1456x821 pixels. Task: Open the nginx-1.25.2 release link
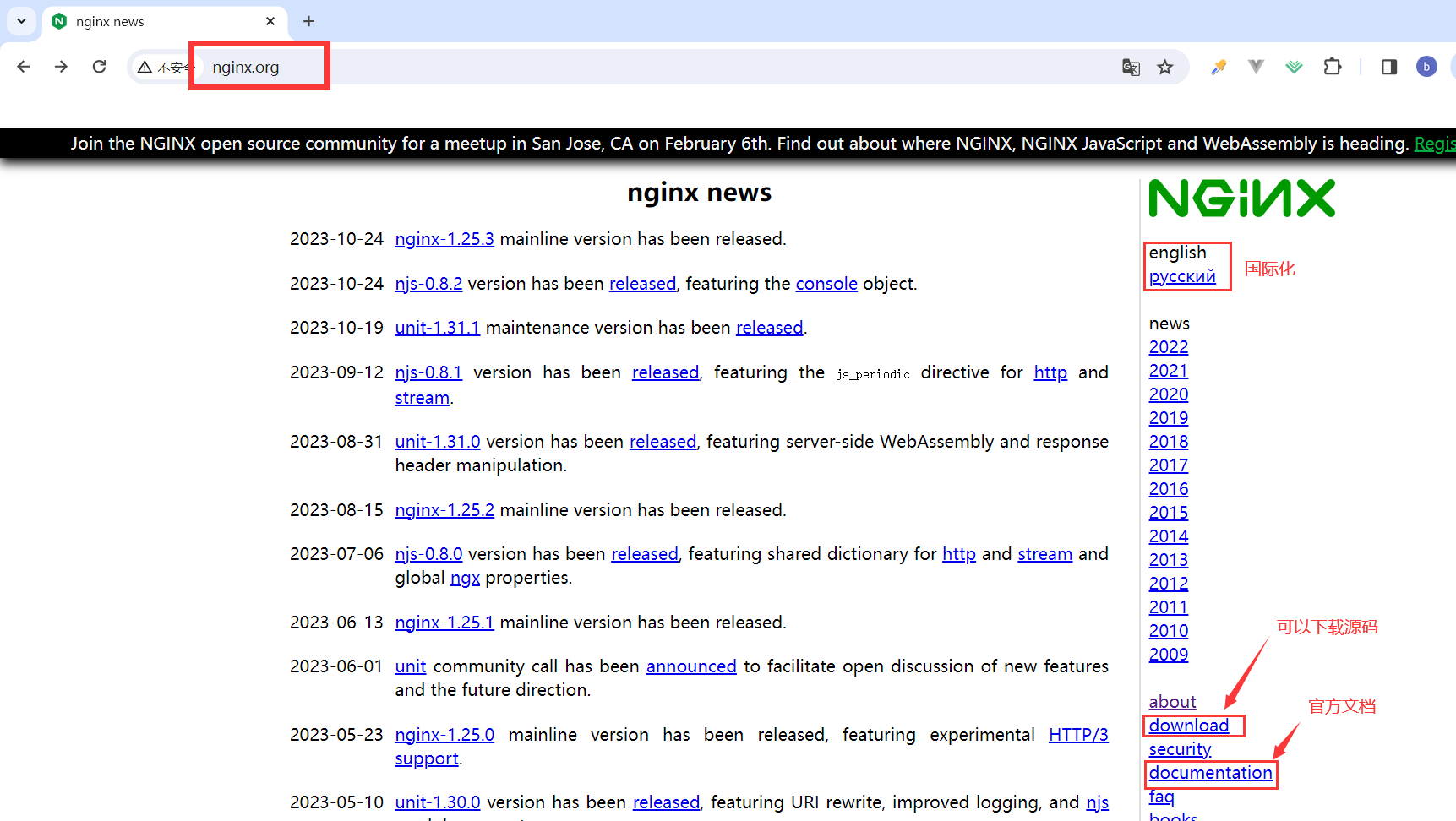444,510
